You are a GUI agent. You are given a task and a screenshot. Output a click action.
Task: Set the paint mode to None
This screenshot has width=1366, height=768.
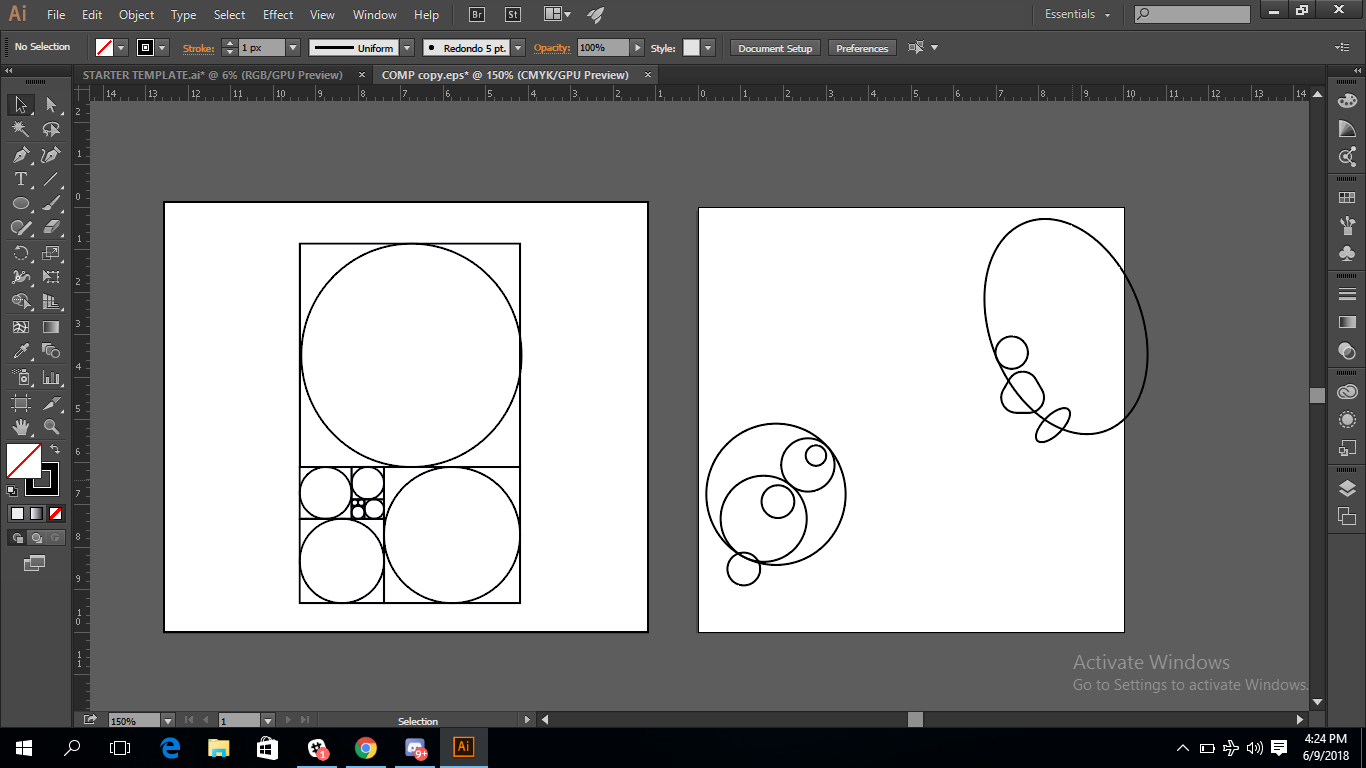coord(56,513)
